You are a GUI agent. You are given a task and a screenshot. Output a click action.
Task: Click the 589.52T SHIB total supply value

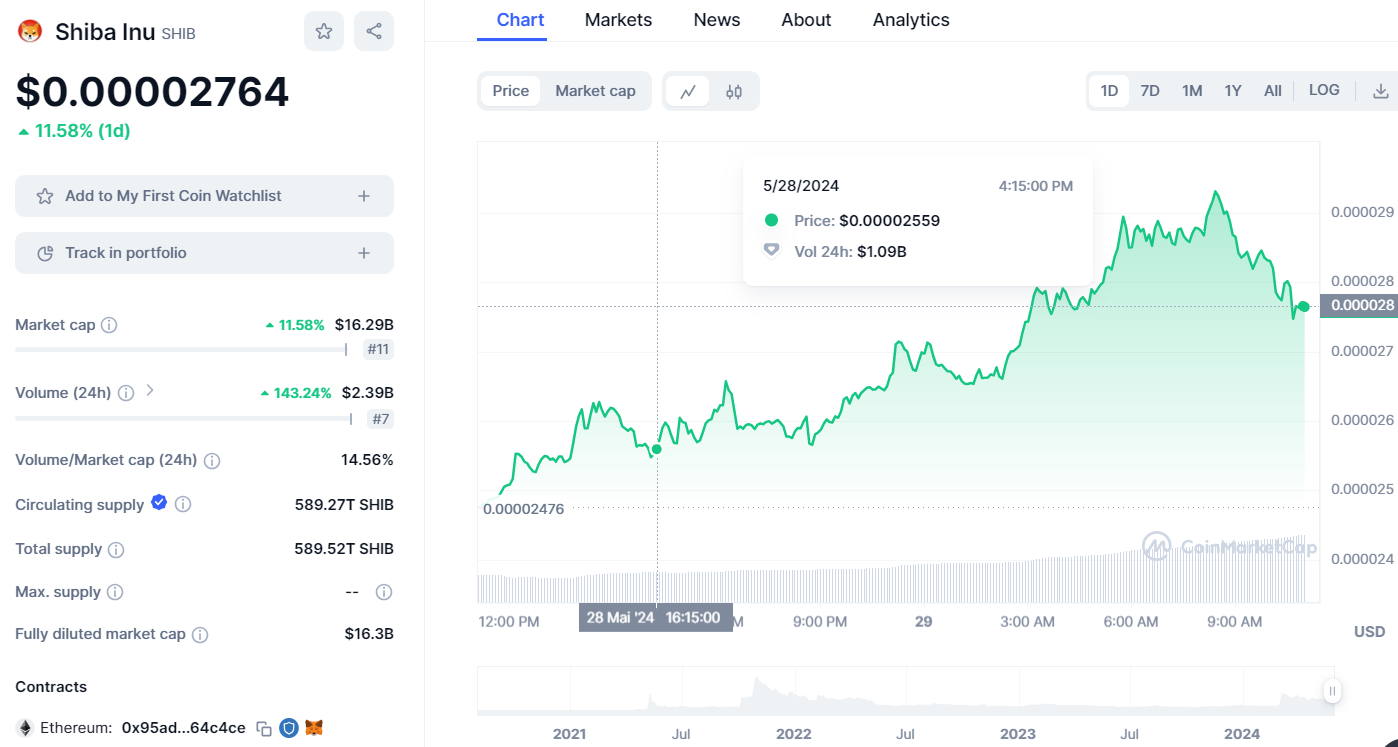pos(344,549)
